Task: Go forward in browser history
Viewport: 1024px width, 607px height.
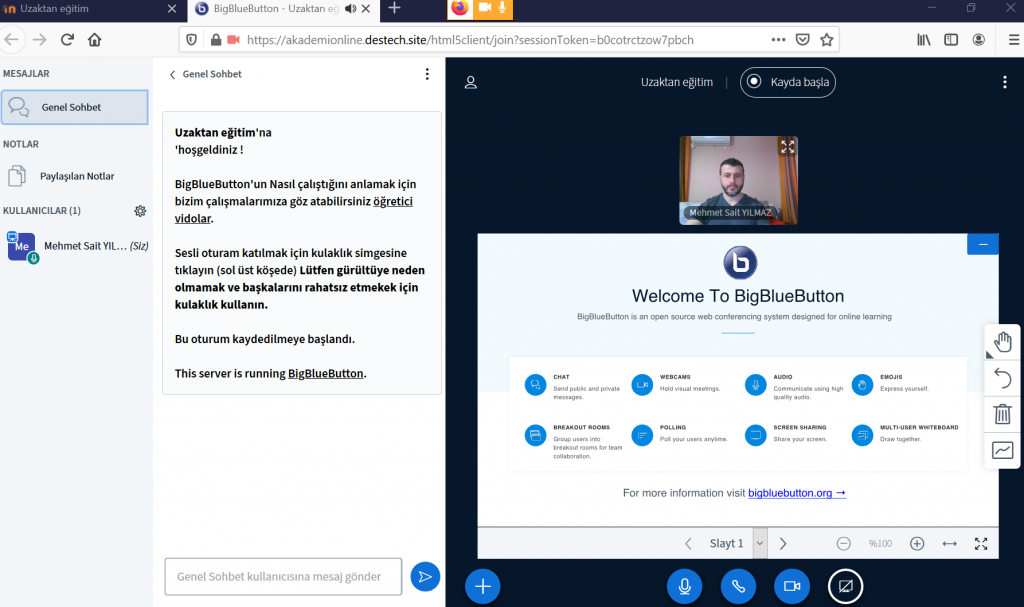Action: coord(40,40)
